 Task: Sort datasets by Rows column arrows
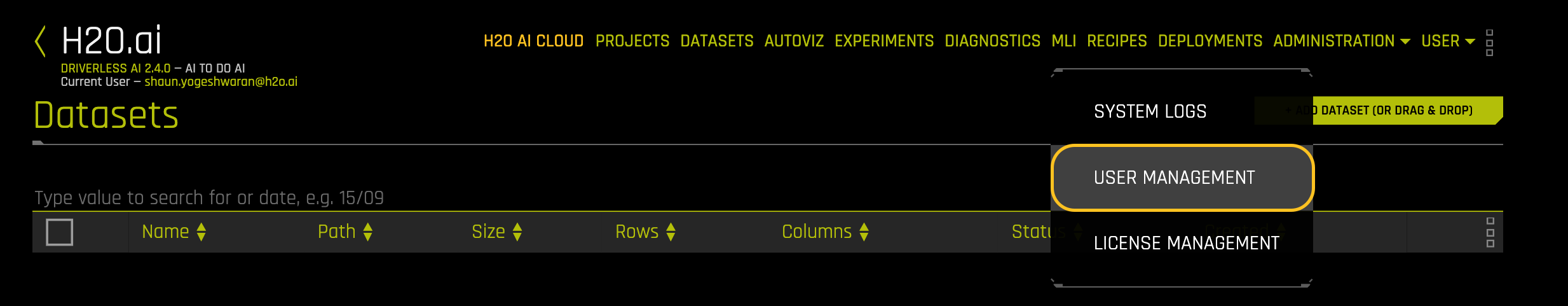coord(671,232)
